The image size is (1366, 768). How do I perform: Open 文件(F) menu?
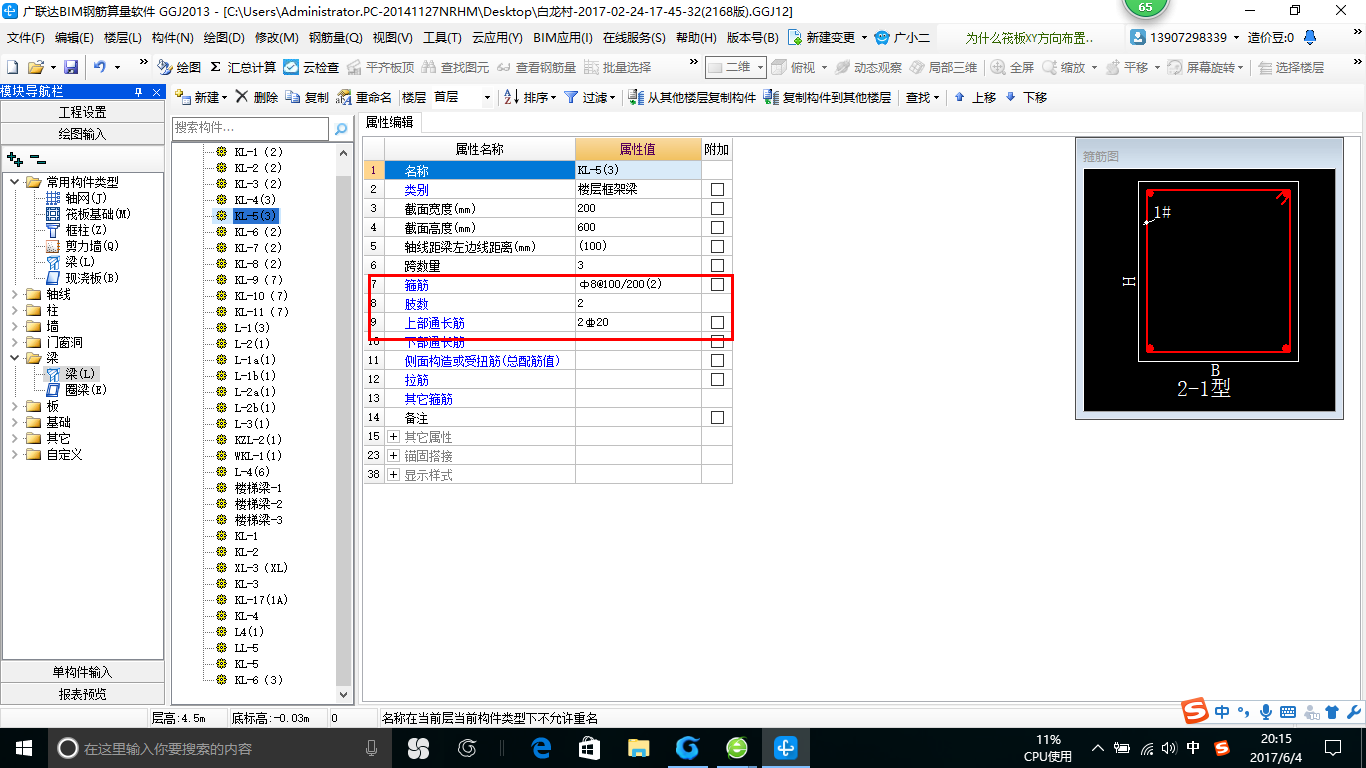pyautogui.click(x=26, y=38)
